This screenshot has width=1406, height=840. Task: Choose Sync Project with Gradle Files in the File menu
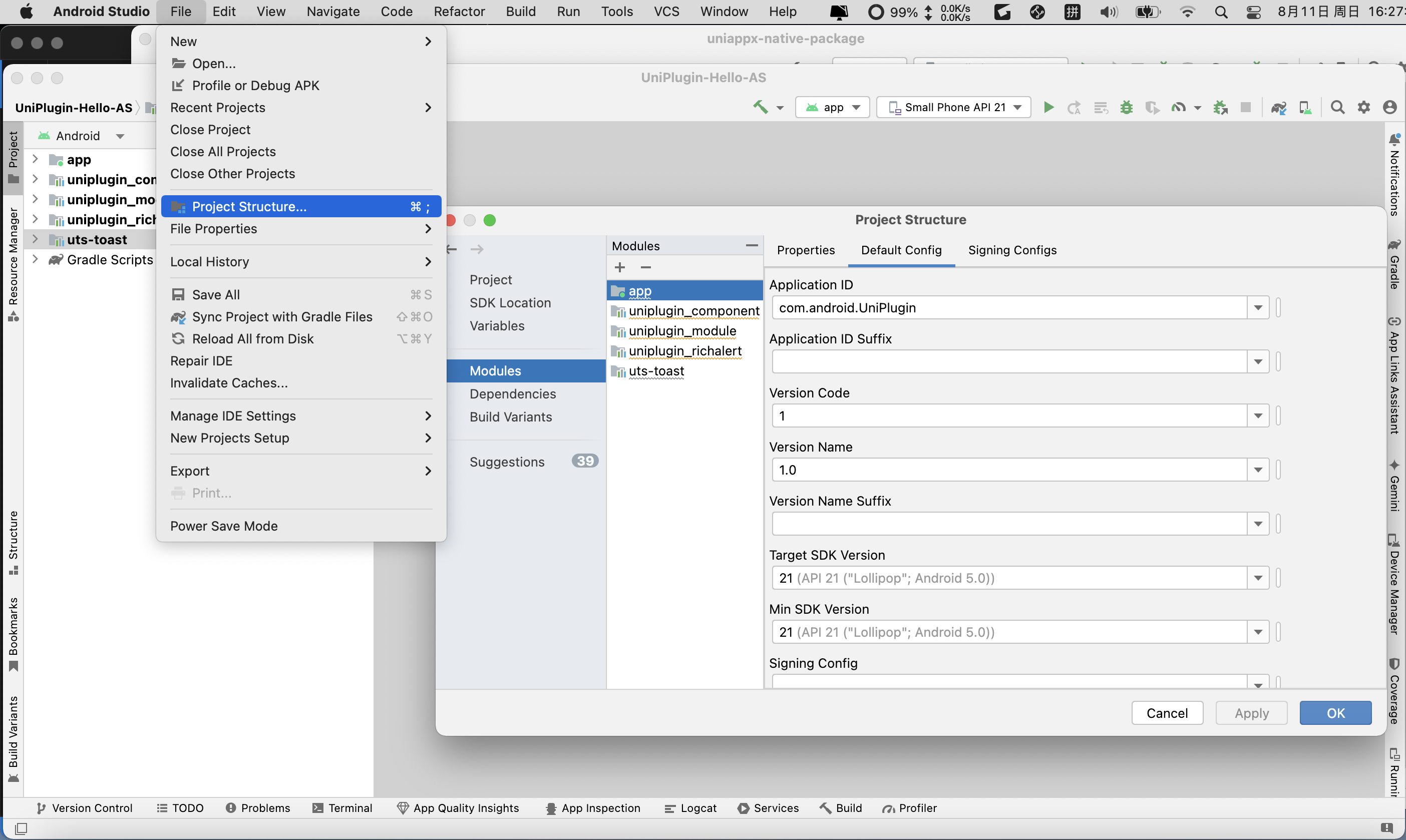click(x=301, y=317)
